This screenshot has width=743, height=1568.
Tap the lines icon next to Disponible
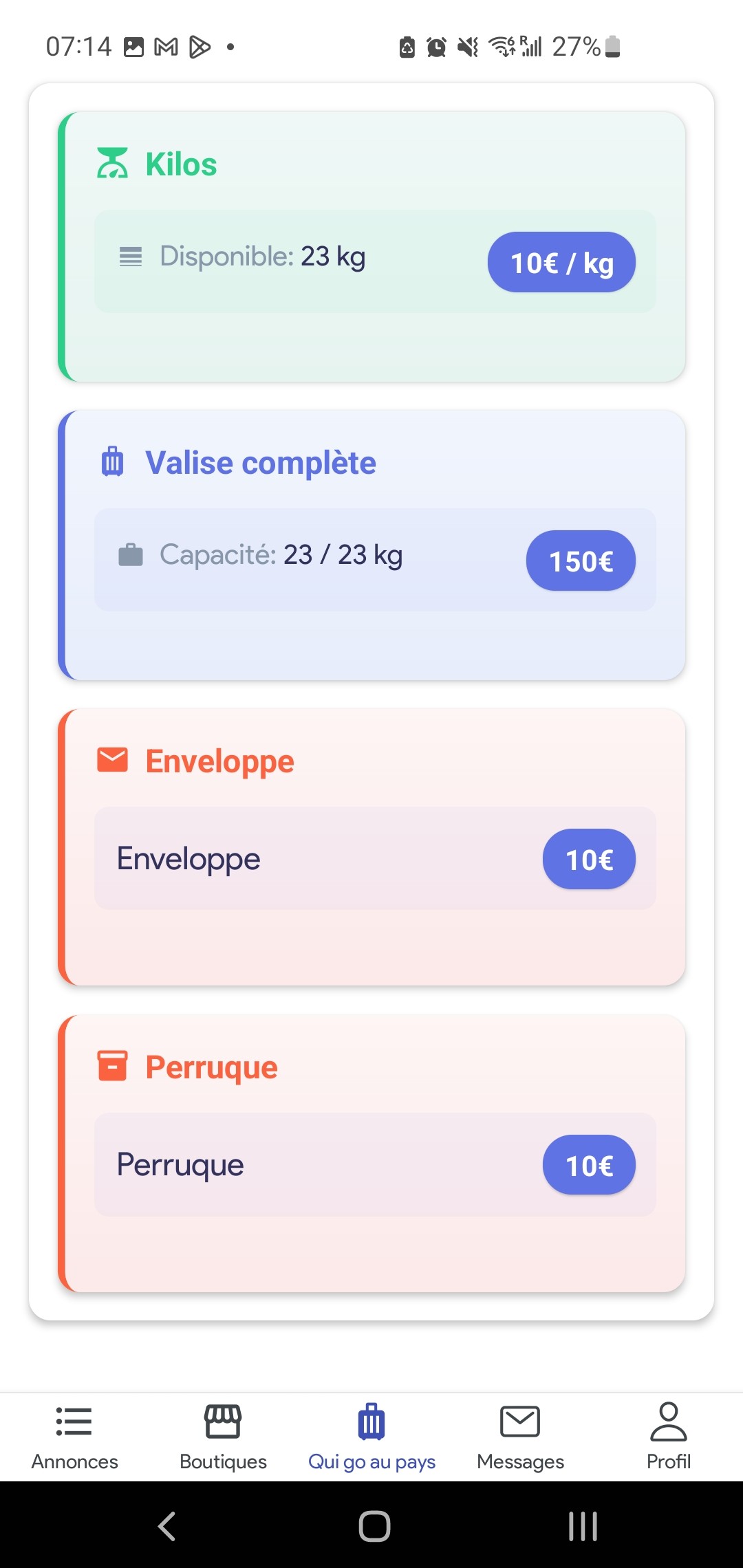click(131, 257)
